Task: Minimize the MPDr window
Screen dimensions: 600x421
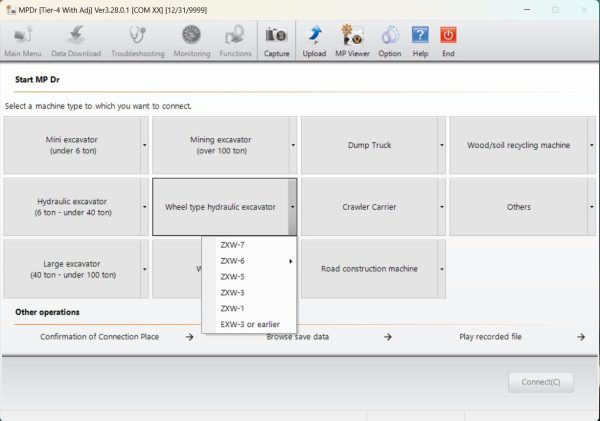Action: 527,10
